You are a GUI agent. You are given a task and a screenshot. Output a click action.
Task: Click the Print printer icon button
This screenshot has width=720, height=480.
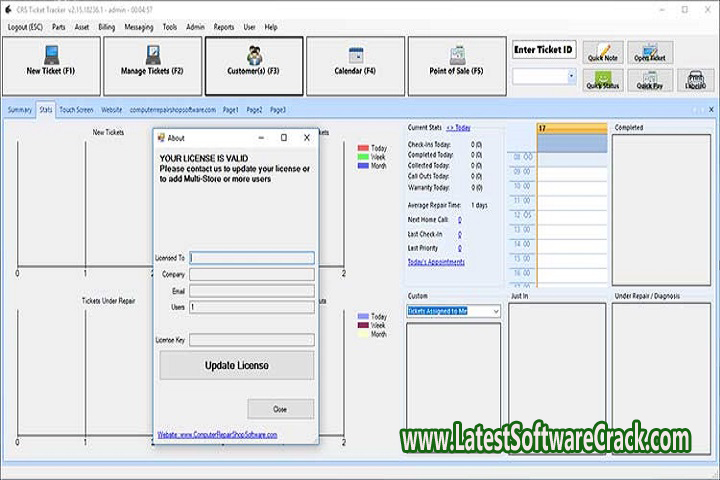click(696, 80)
